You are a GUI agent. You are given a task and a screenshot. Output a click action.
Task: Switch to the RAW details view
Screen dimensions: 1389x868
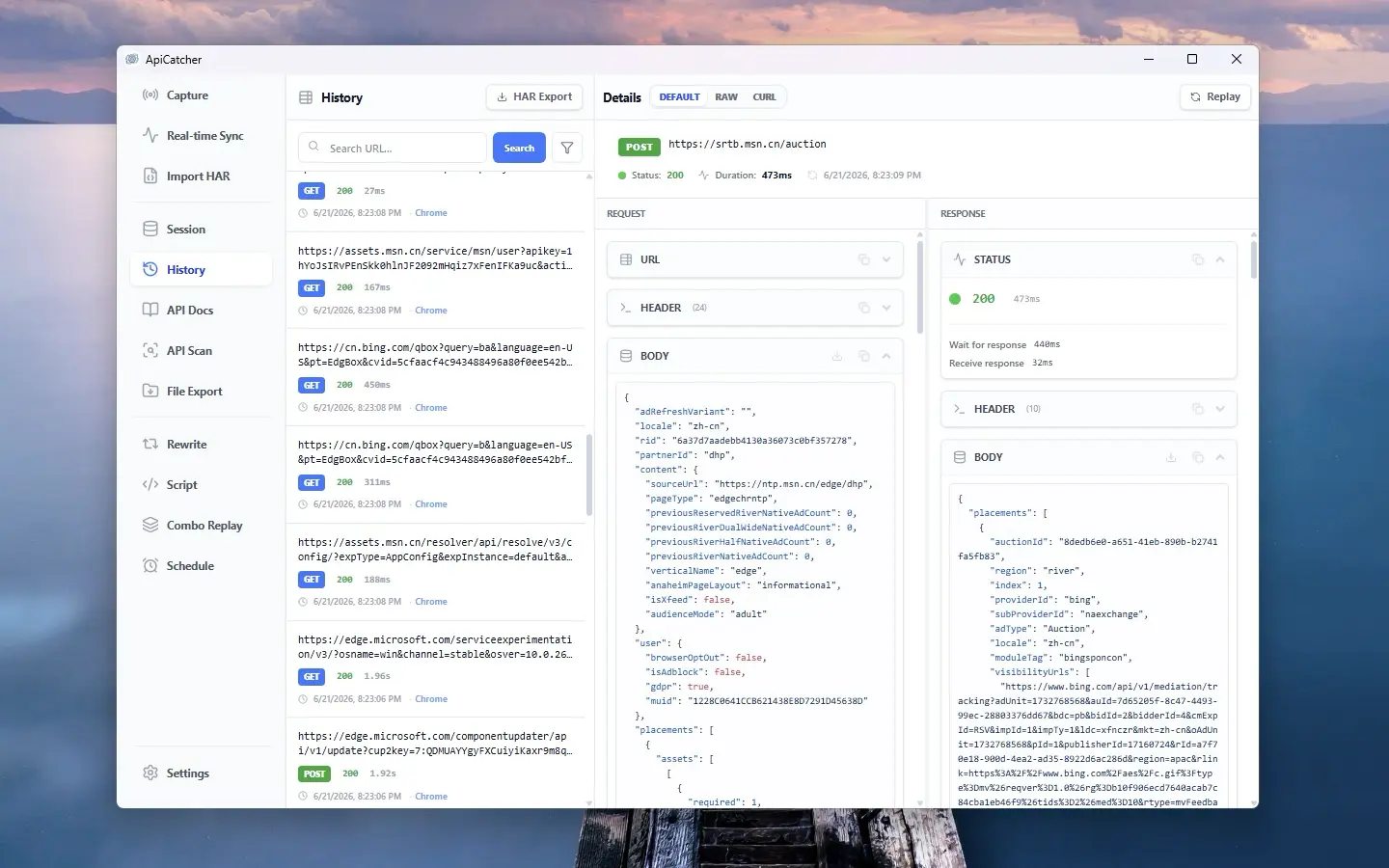click(x=726, y=97)
